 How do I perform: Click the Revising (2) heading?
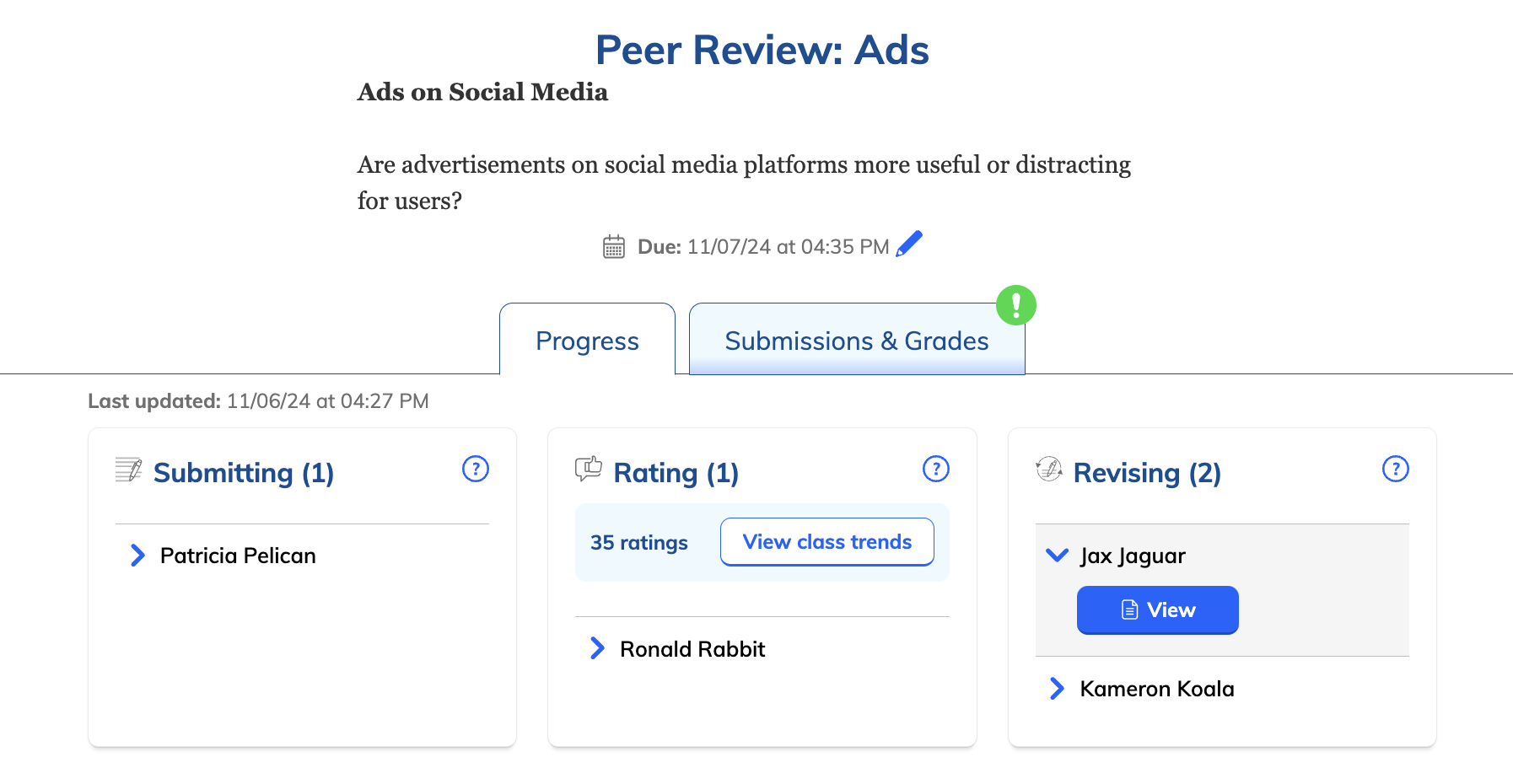click(x=1147, y=473)
